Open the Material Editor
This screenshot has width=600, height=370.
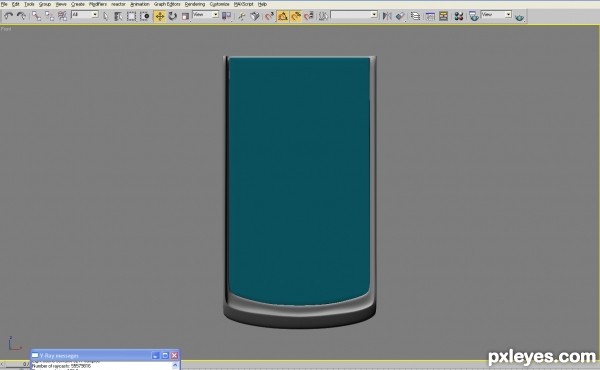[458, 16]
